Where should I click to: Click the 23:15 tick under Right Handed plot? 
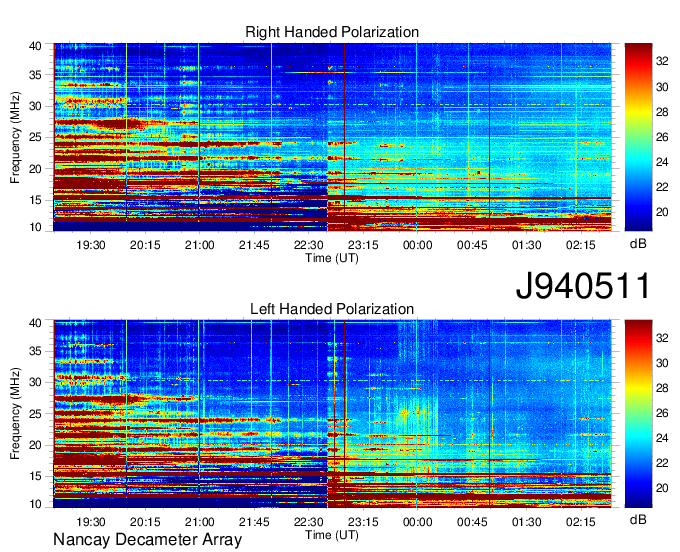tap(363, 245)
